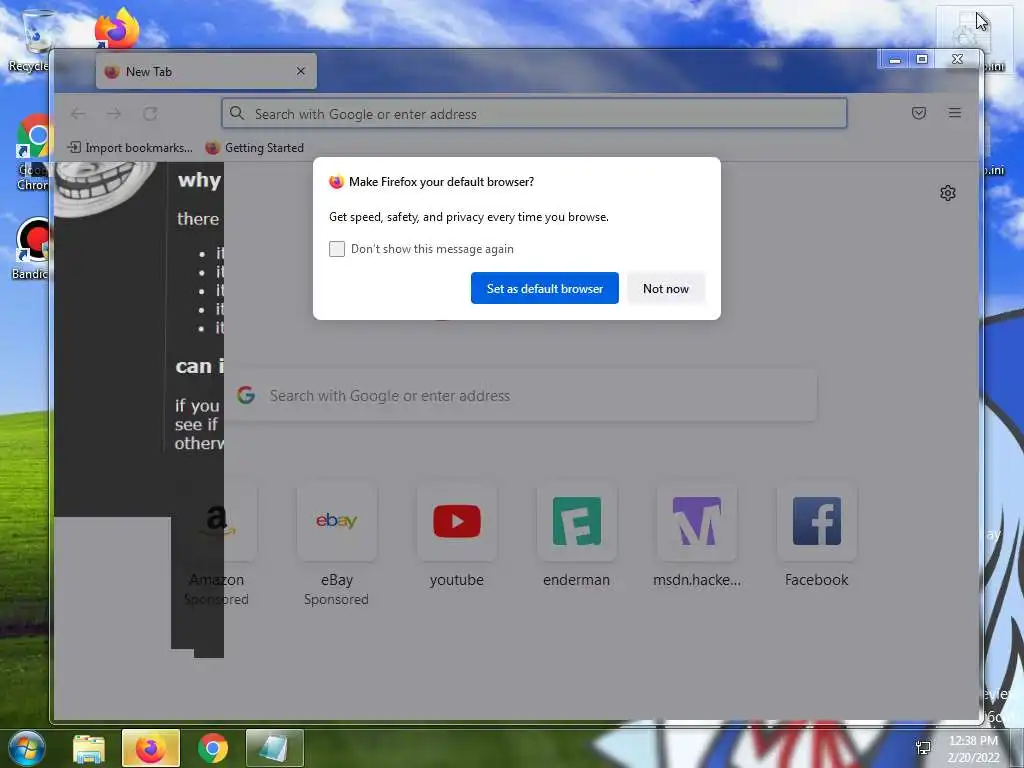Click the taskbar clock showing 12:38 PM
This screenshot has width=1024, height=768.
coord(973,748)
